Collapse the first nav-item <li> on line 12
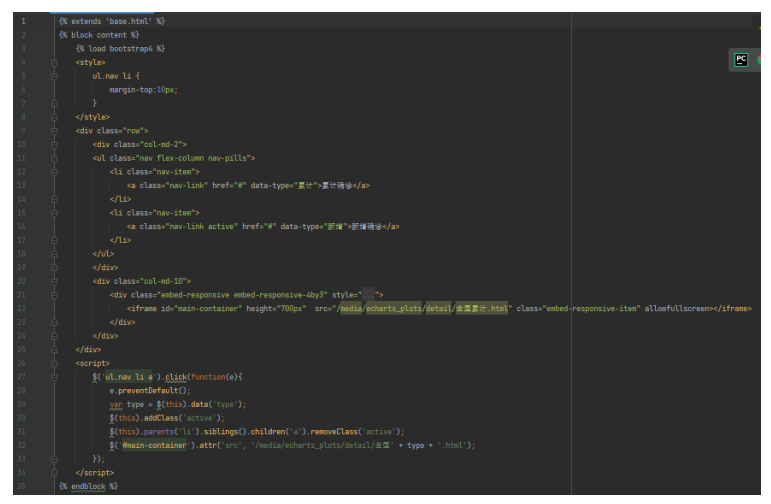This screenshot has height=504, width=771. tap(55, 172)
